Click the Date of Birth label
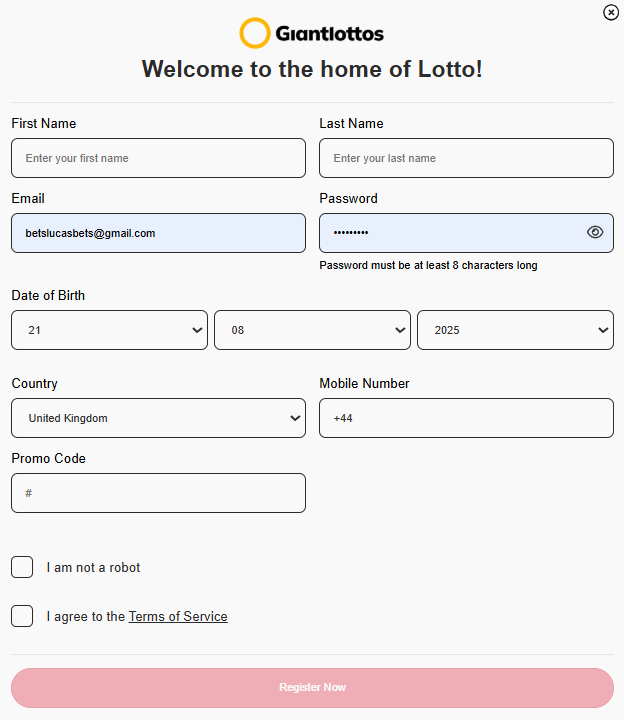The width and height of the screenshot is (624, 720). point(48,296)
